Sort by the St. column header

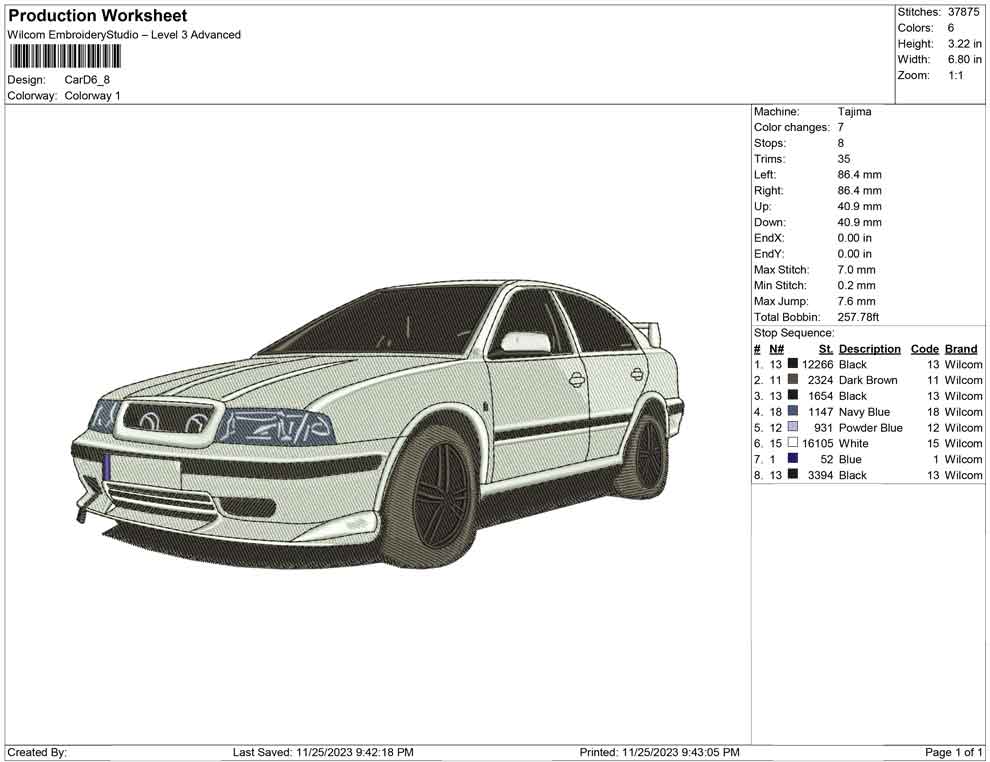click(x=824, y=348)
